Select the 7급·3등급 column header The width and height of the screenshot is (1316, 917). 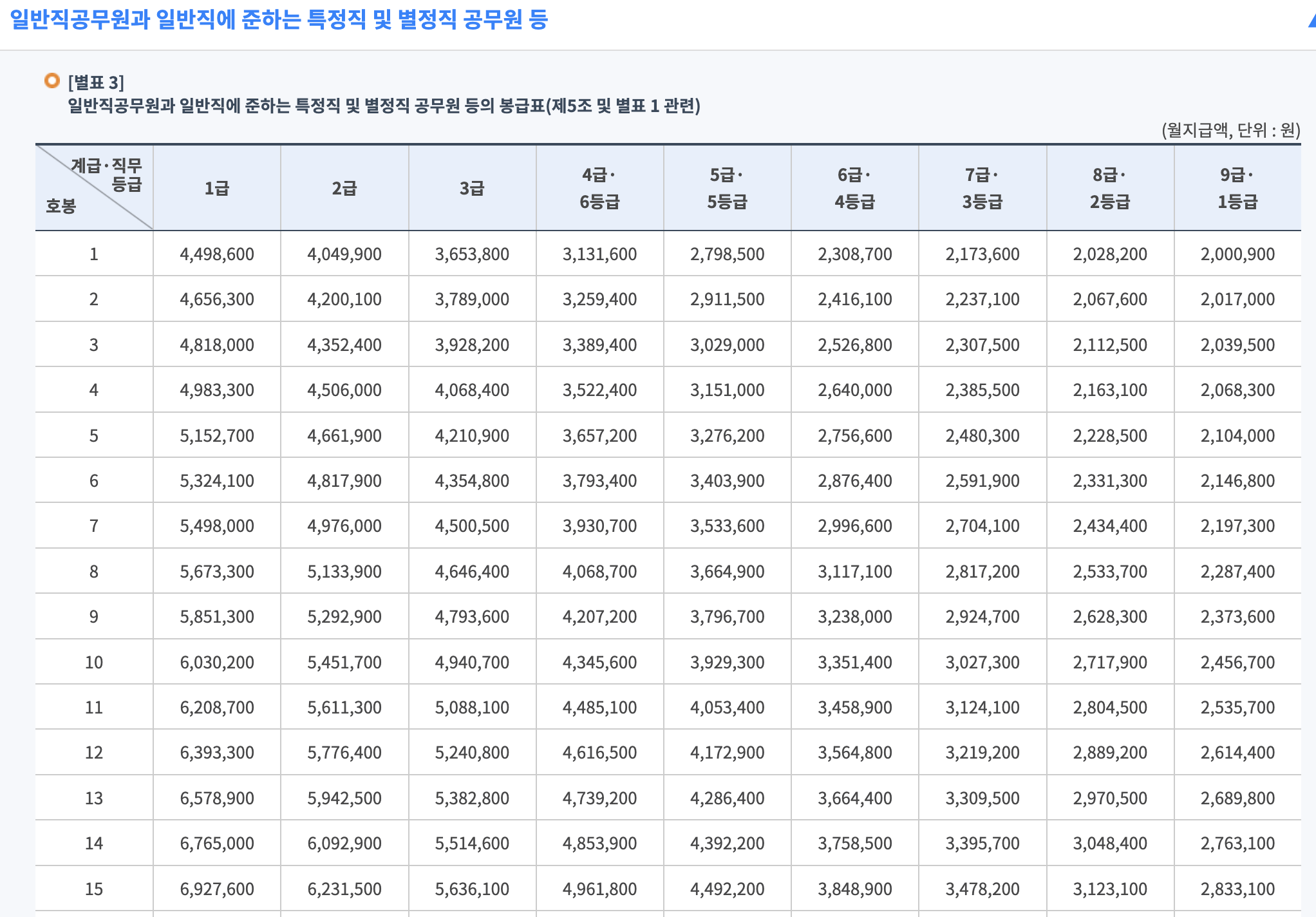981,187
